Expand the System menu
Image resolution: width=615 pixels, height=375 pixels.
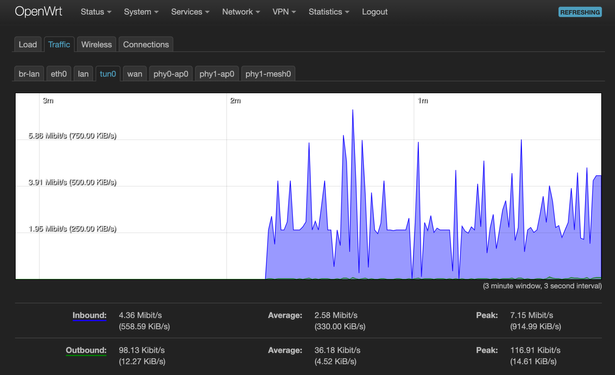141,12
